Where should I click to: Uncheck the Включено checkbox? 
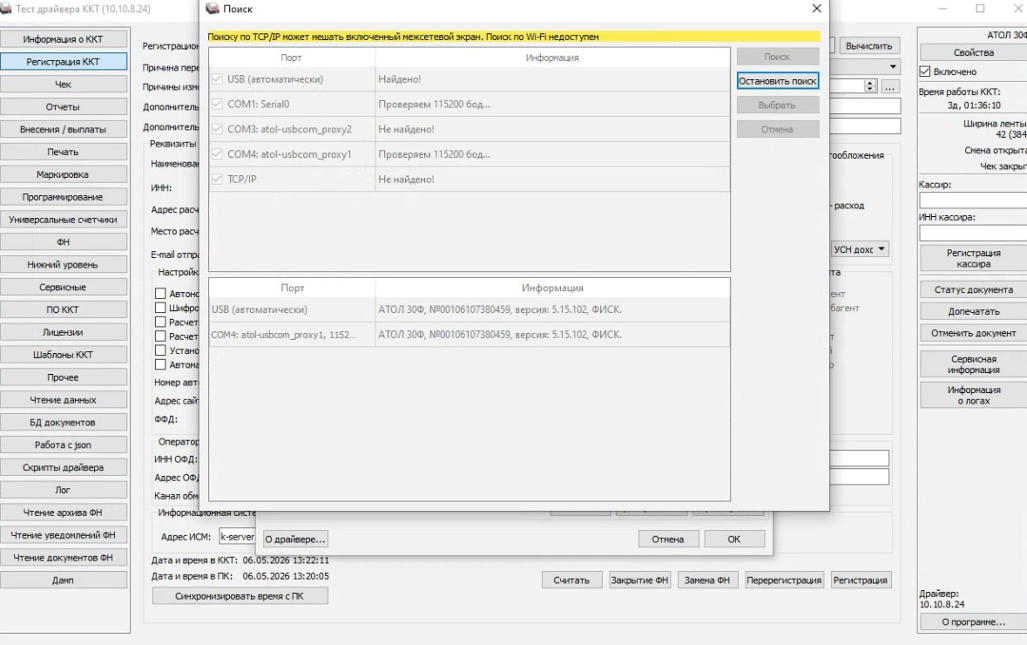tap(925, 71)
